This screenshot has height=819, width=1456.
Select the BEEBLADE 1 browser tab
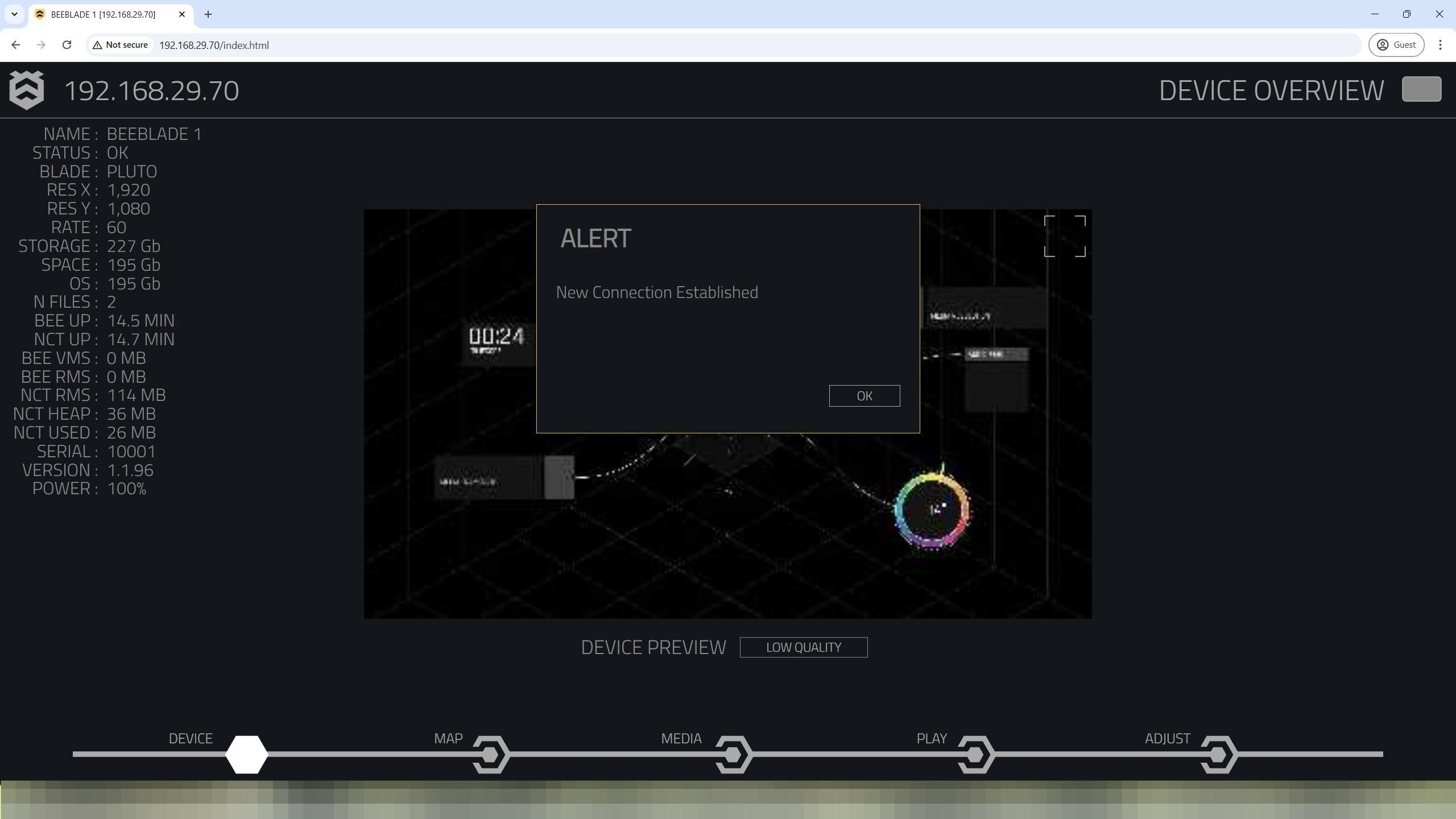(104, 14)
